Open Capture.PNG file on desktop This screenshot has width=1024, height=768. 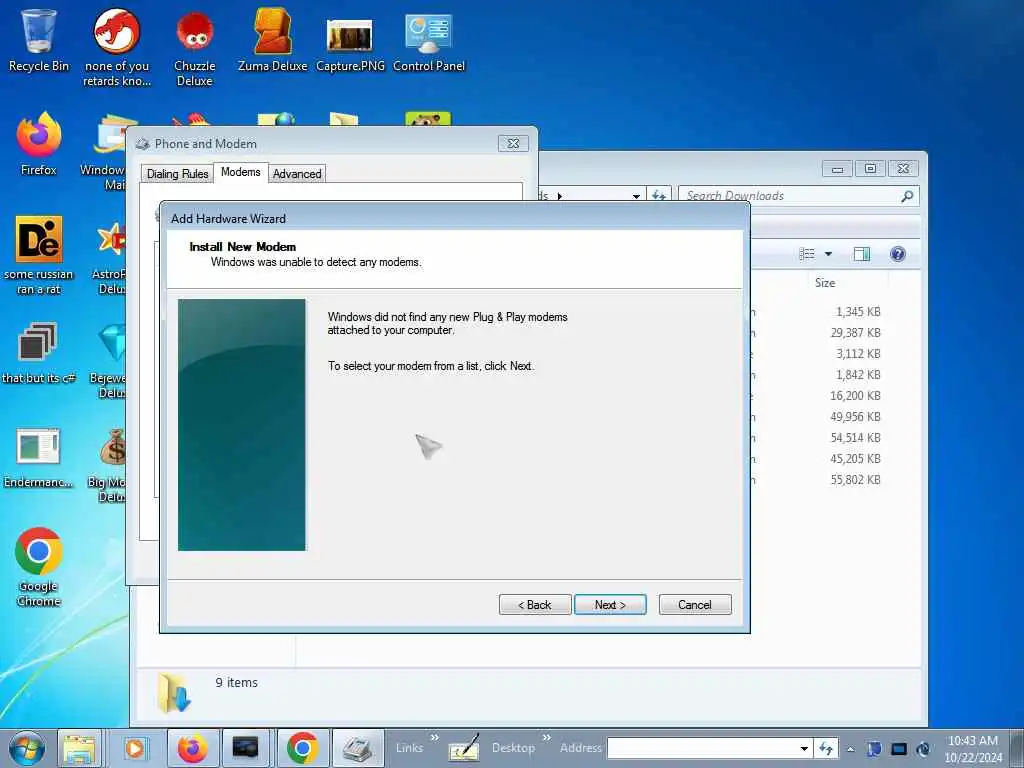click(350, 43)
